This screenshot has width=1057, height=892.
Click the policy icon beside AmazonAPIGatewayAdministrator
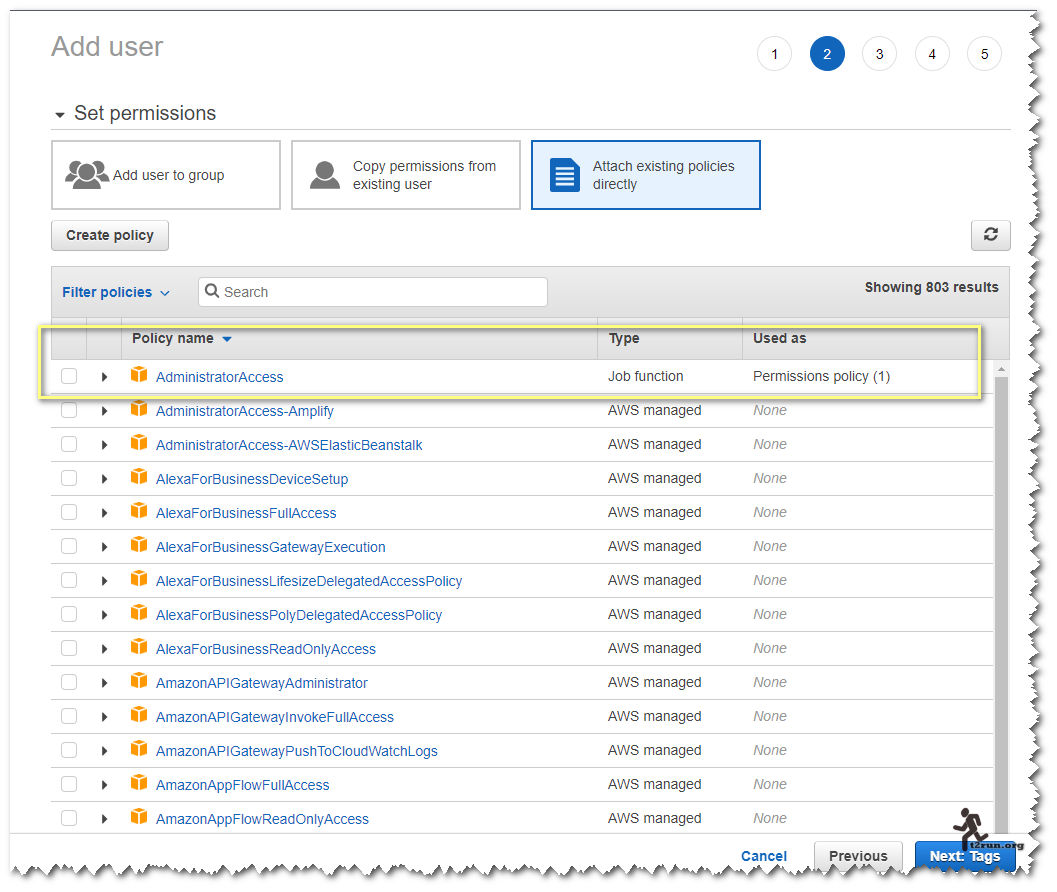(139, 681)
